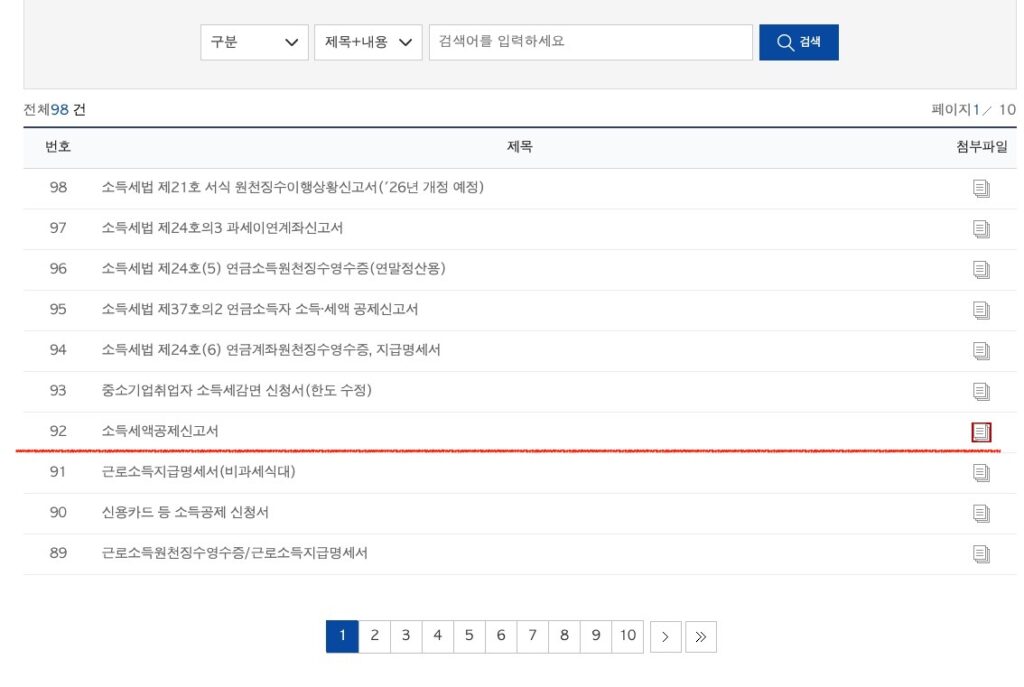
Task: Select current page 1 button
Action: pos(342,636)
